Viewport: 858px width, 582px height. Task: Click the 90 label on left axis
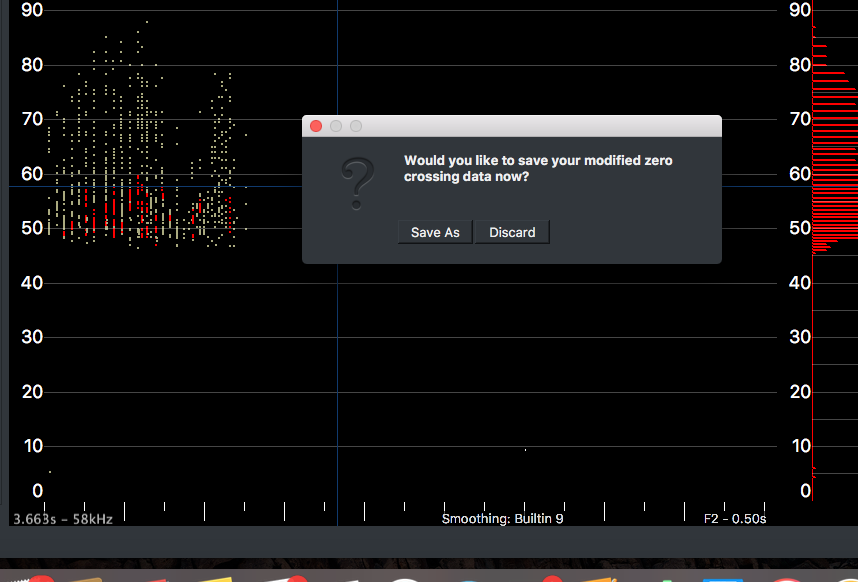coord(32,10)
